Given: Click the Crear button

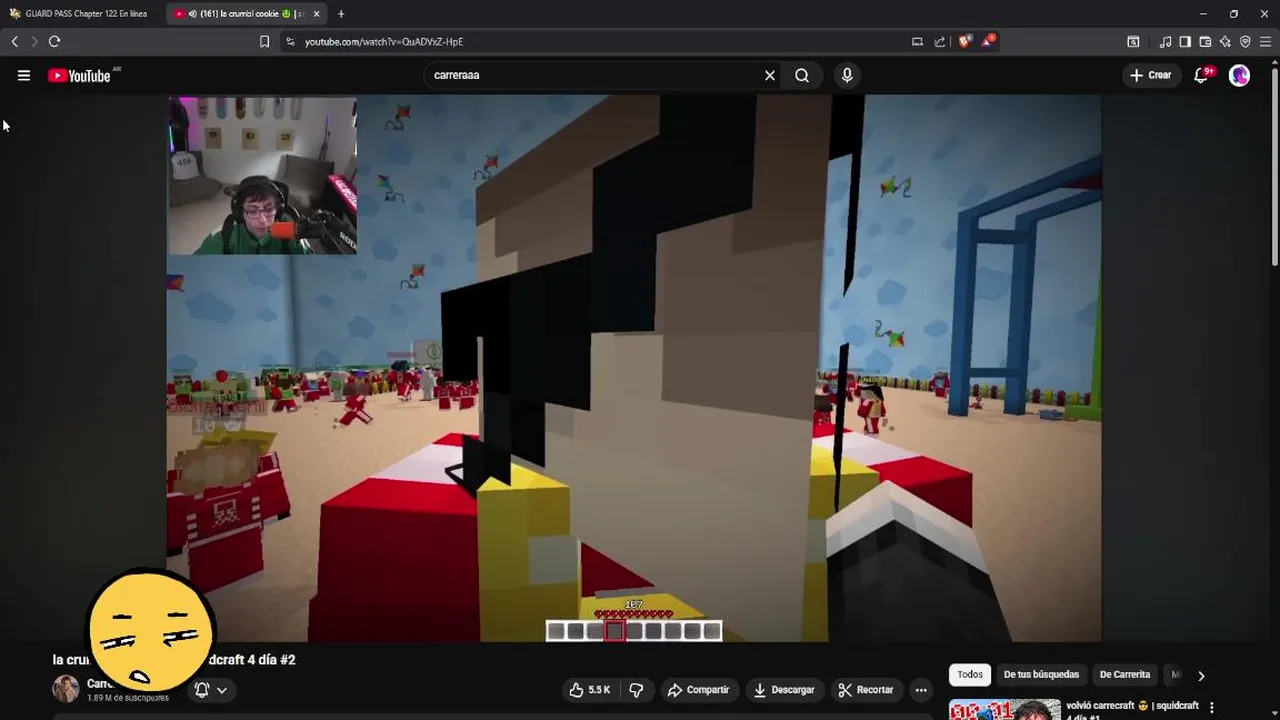Looking at the screenshot, I should [x=1151, y=75].
